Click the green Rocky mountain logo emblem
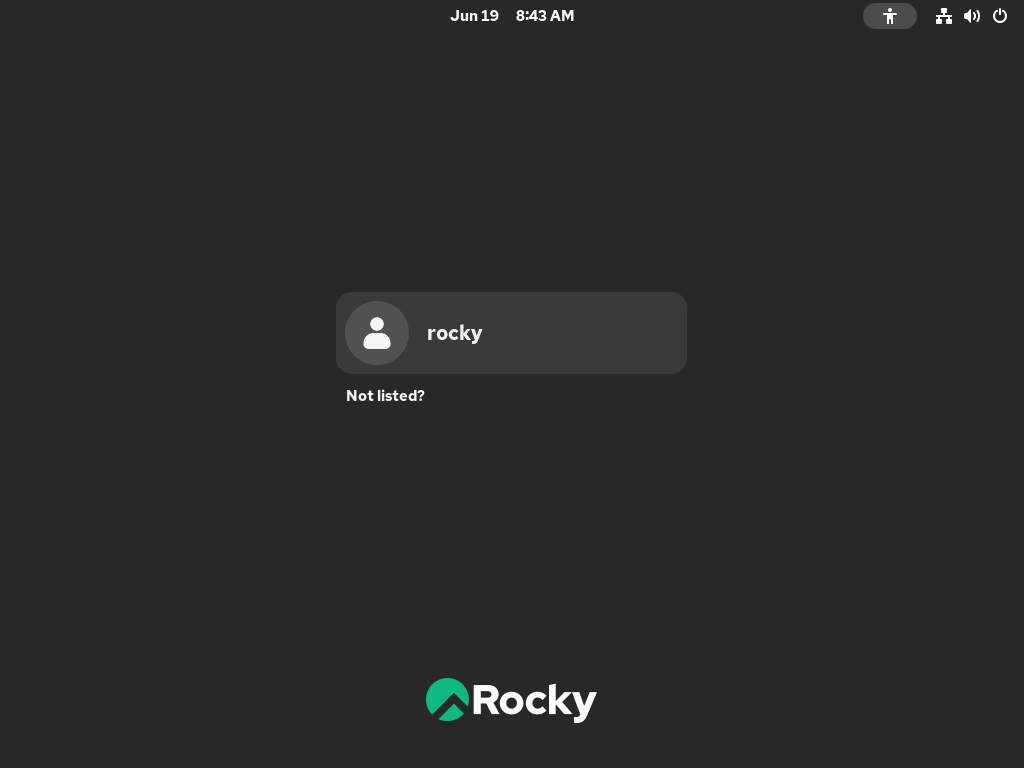1024x768 pixels. click(447, 699)
